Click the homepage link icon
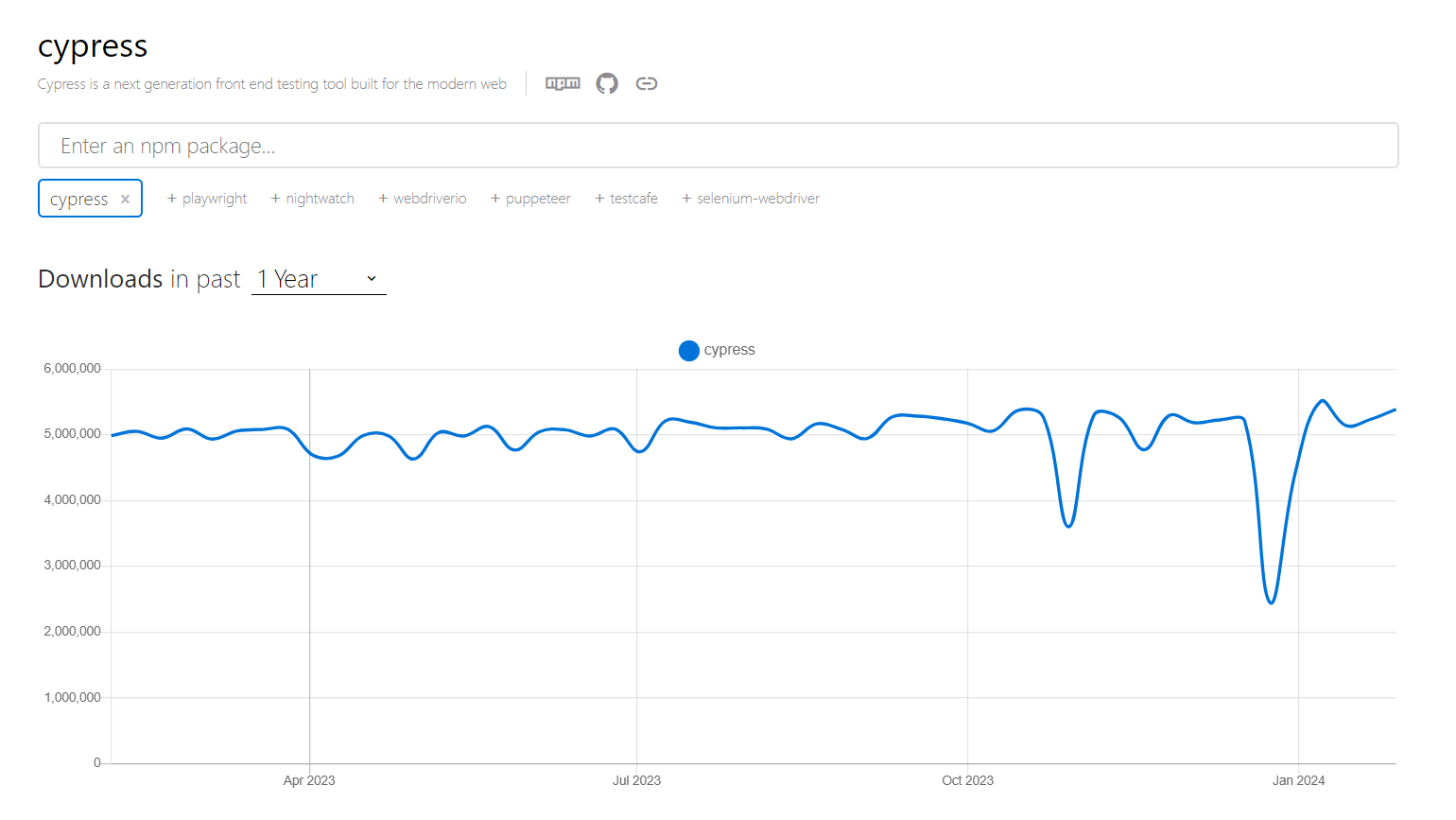The height and width of the screenshot is (820, 1456). pos(647,83)
